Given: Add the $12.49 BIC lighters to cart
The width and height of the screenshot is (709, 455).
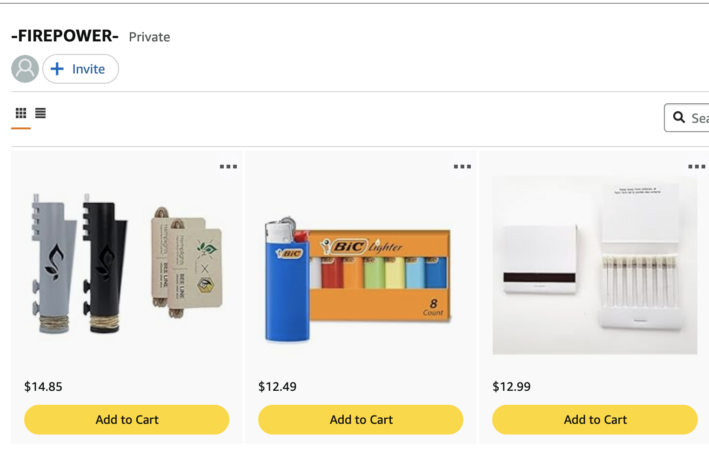Looking at the screenshot, I should pyautogui.click(x=361, y=420).
